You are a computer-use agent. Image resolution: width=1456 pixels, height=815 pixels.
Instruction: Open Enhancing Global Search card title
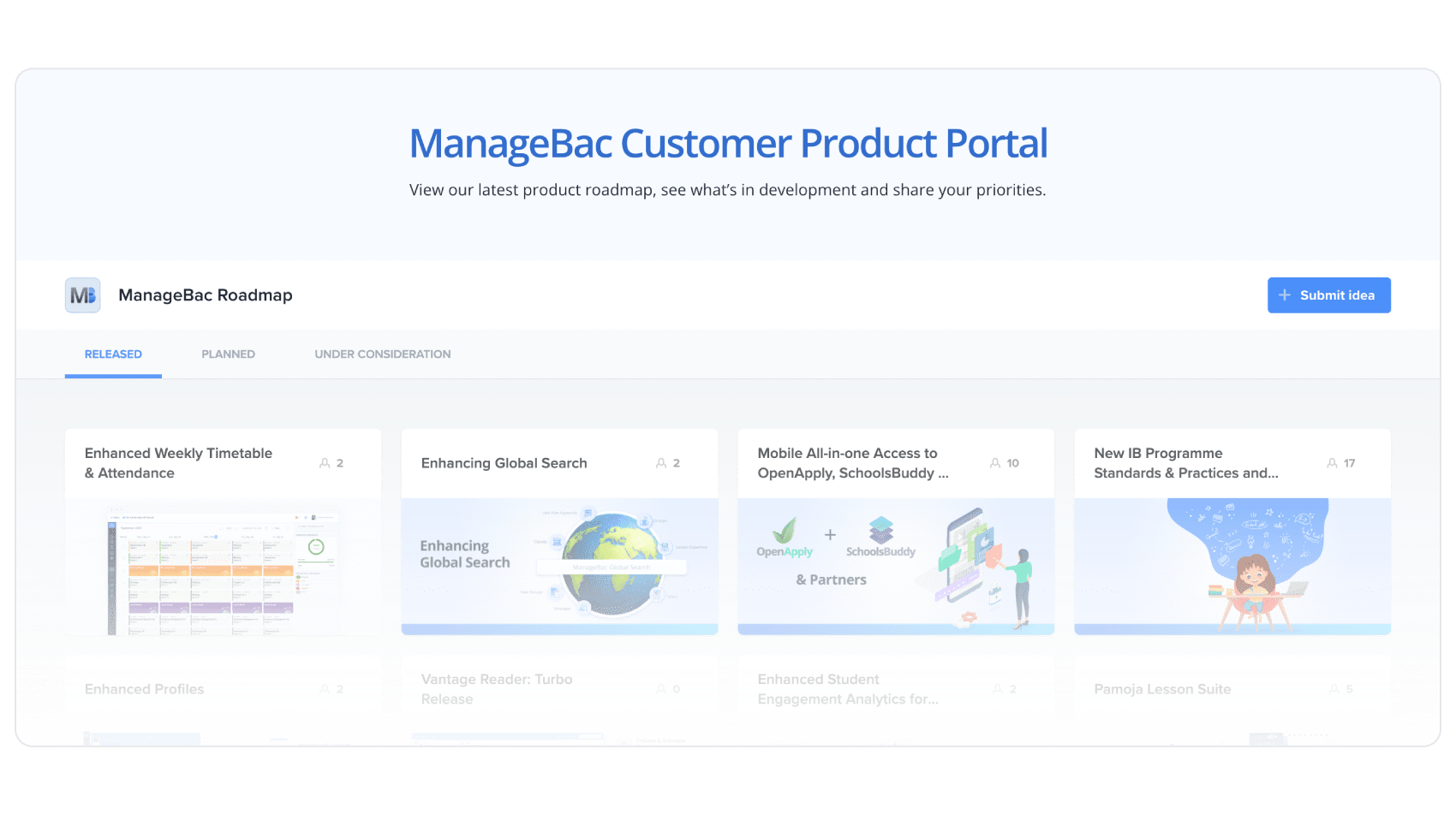point(504,463)
